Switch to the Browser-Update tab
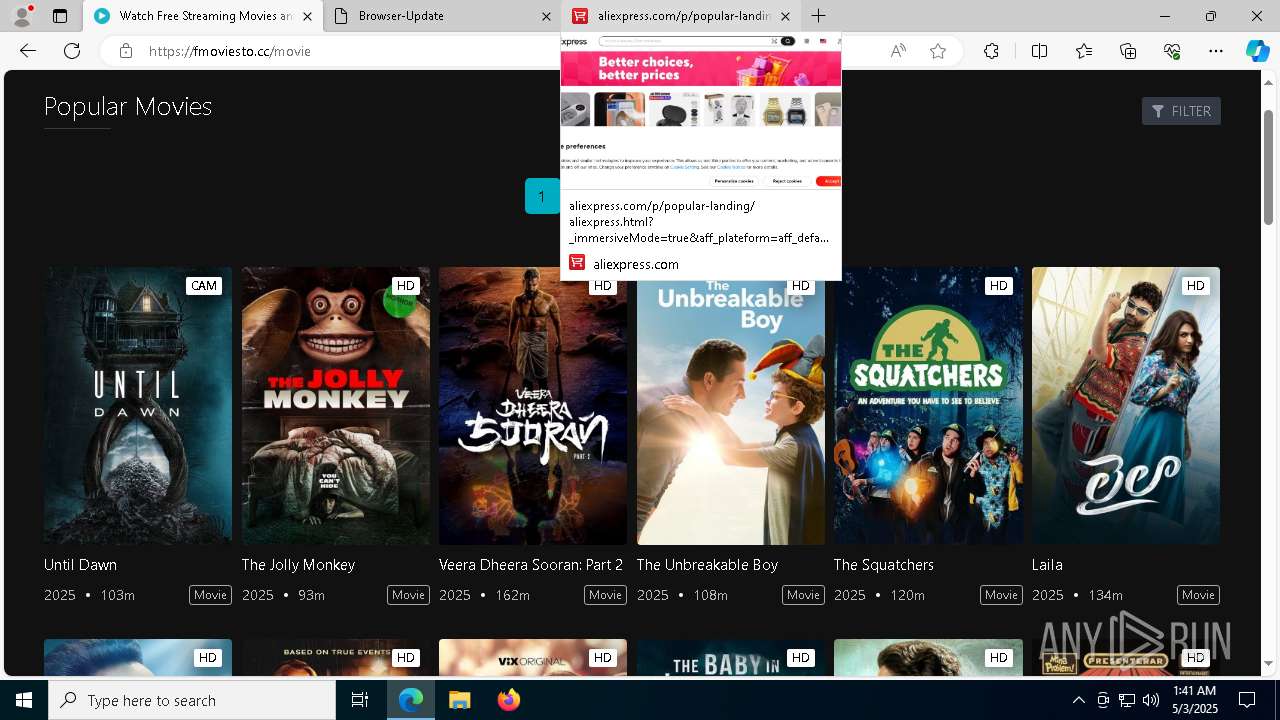The height and width of the screenshot is (720, 1280). click(443, 16)
